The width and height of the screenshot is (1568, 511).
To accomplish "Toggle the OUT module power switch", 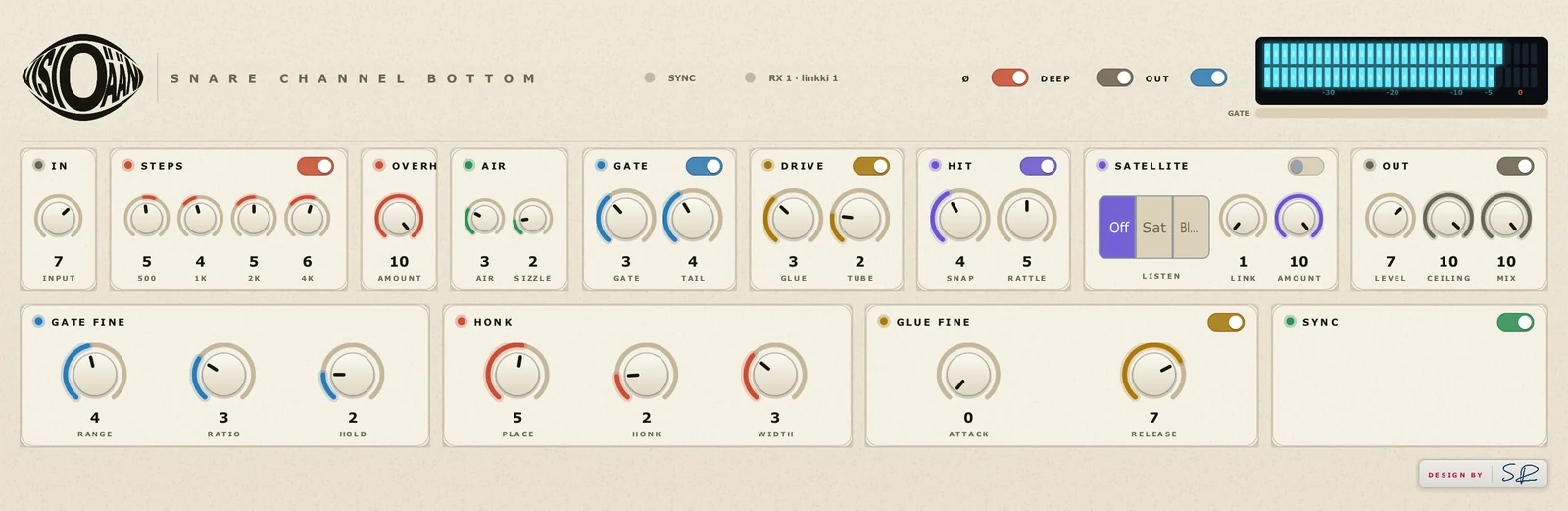I will tap(1515, 166).
